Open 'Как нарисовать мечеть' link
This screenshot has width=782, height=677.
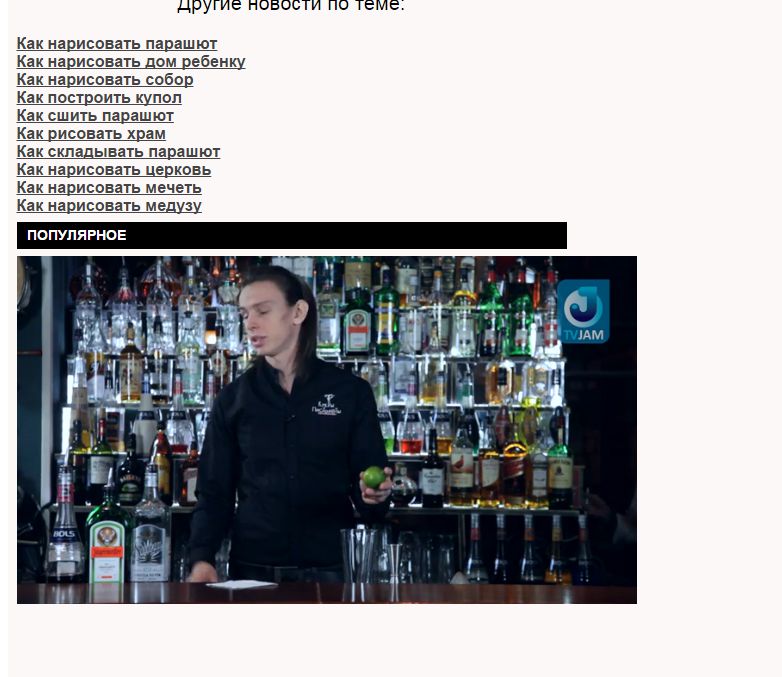[x=109, y=188]
